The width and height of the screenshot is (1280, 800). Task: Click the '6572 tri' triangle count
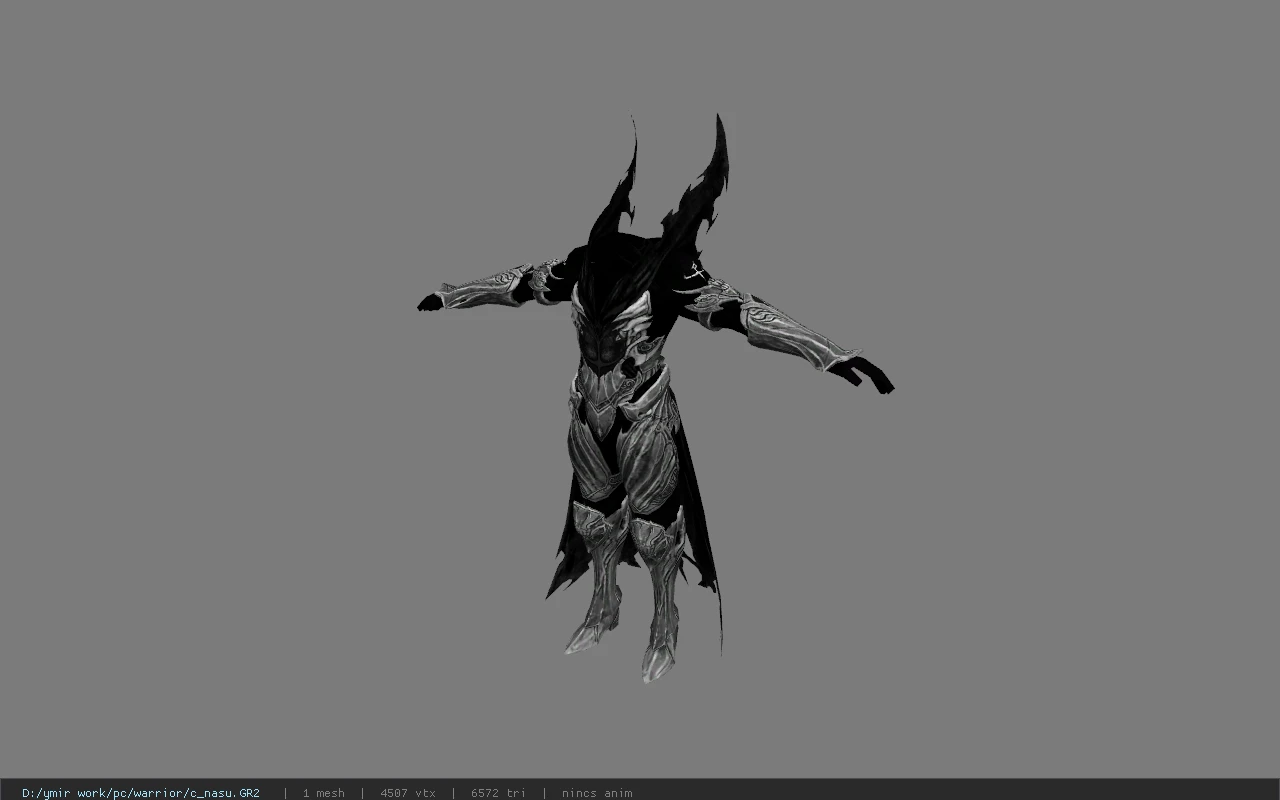(498, 793)
